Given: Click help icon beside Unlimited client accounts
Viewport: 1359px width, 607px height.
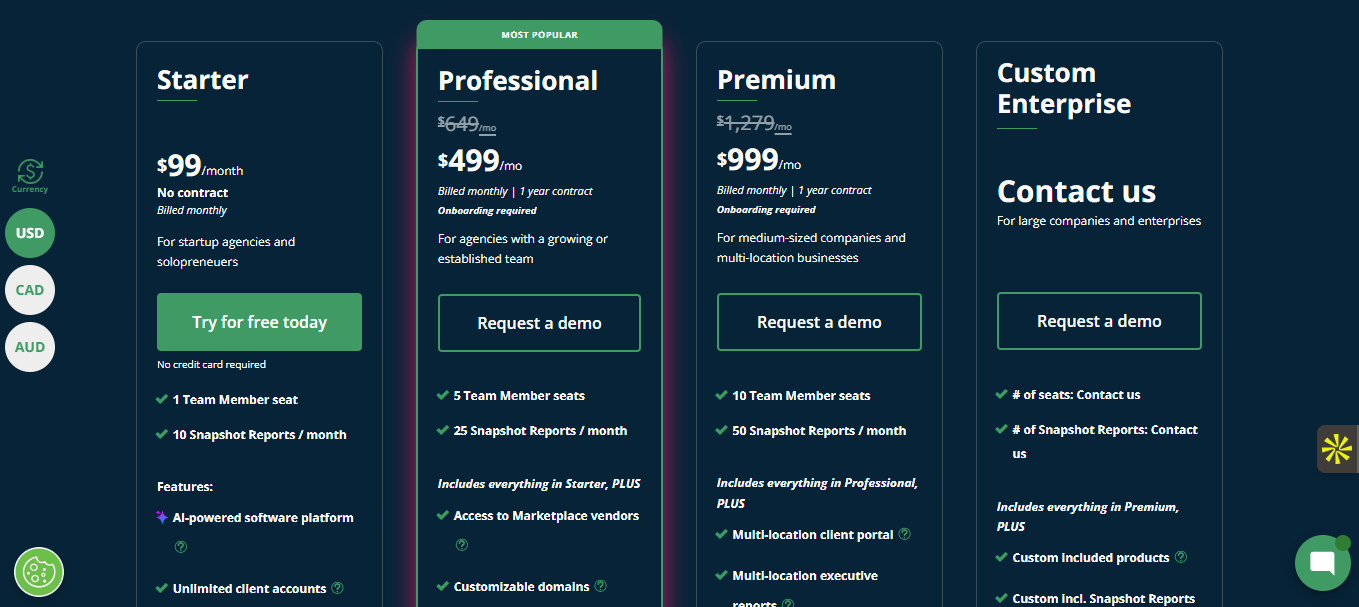Looking at the screenshot, I should [x=337, y=588].
